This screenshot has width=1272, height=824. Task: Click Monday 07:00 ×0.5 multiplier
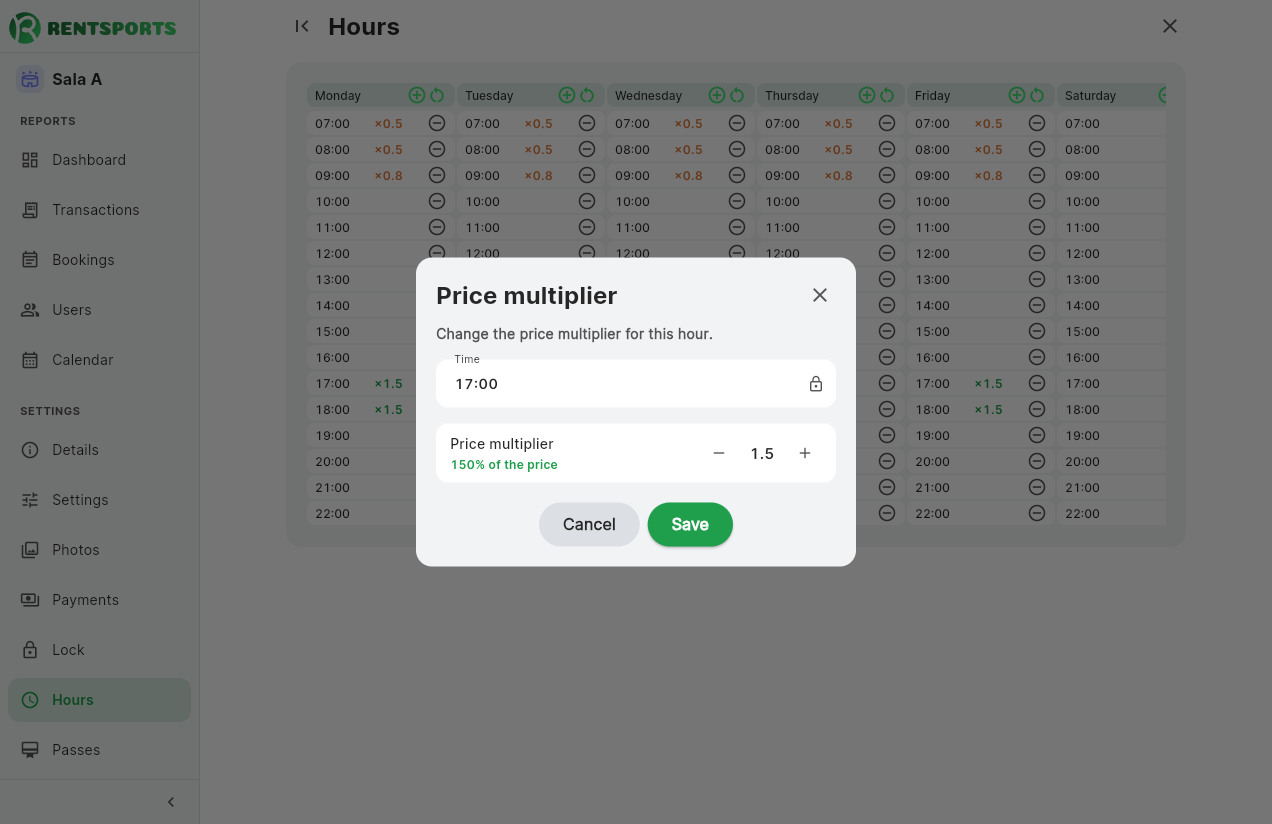tap(388, 124)
